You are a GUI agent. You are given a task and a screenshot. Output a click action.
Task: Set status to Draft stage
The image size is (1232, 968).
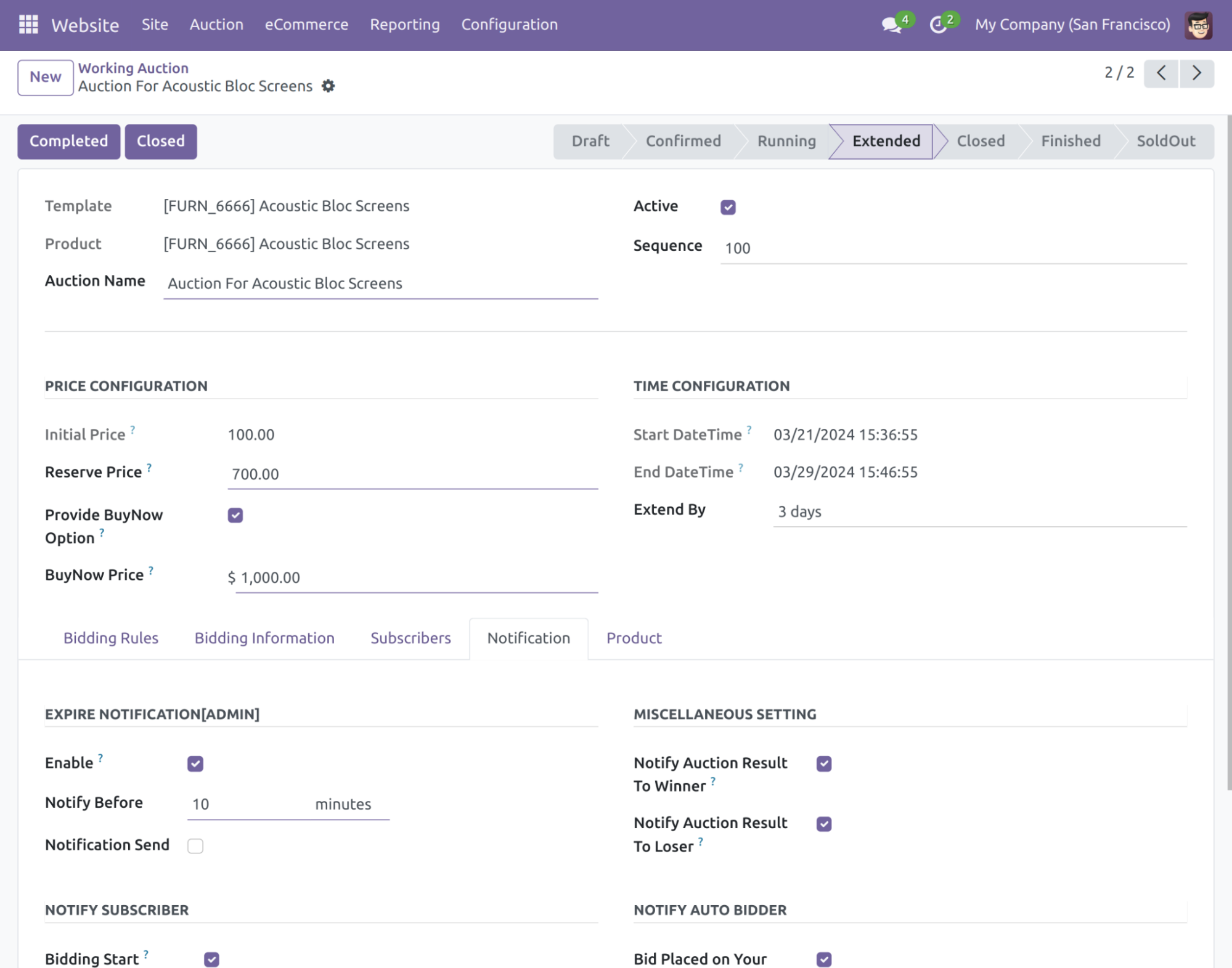point(590,142)
